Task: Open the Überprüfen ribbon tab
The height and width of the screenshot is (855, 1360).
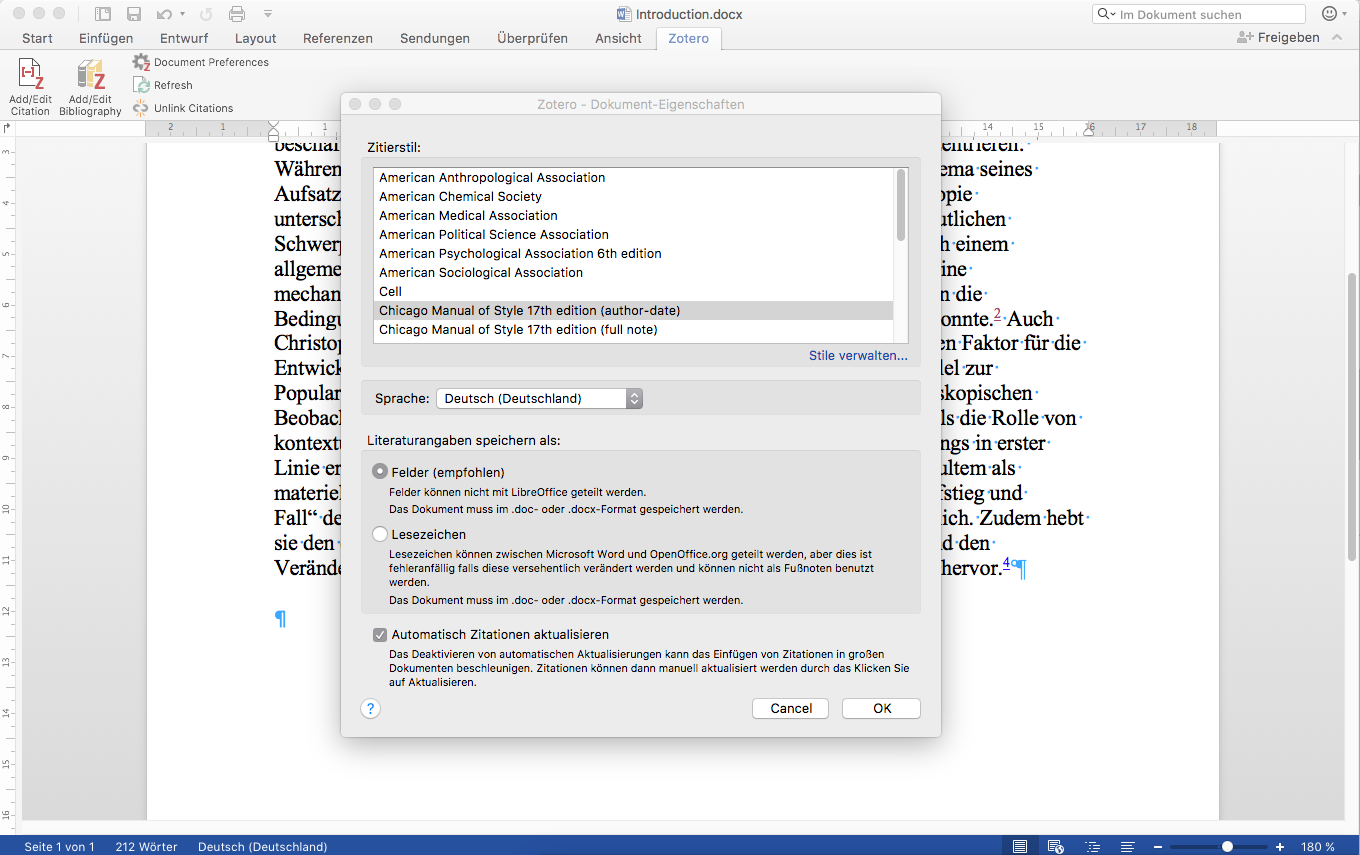Action: pyautogui.click(x=532, y=38)
